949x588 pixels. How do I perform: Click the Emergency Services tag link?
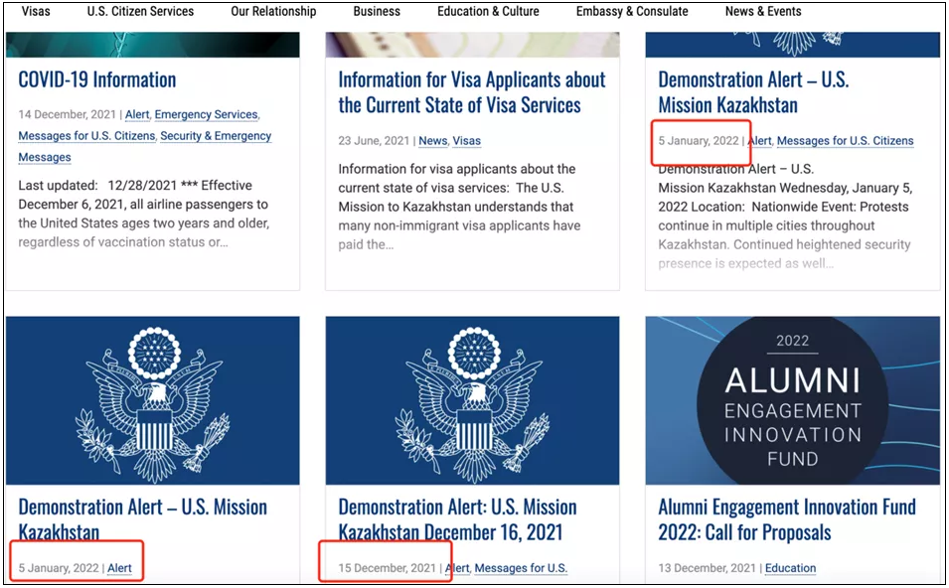(x=206, y=114)
